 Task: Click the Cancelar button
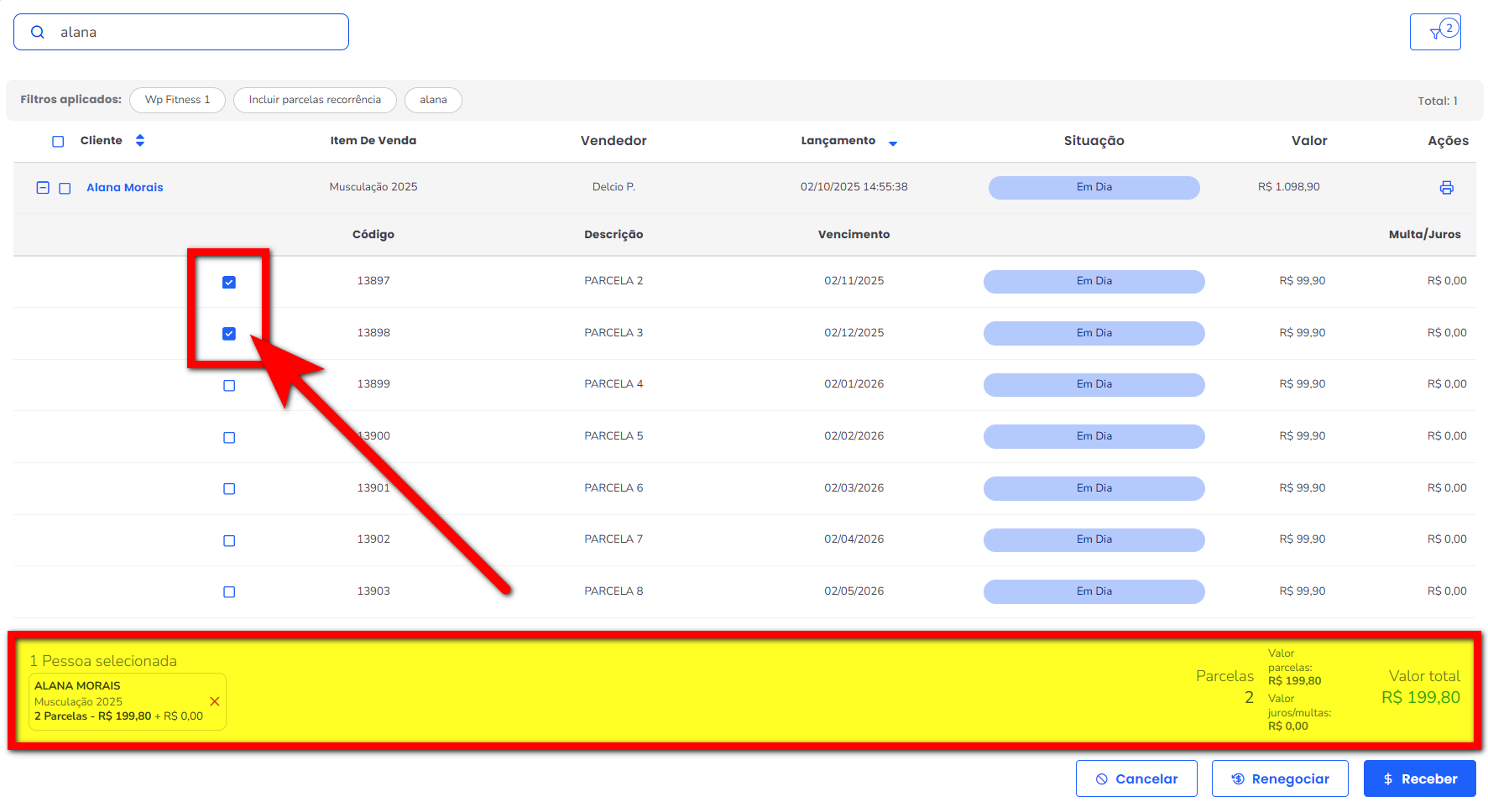pos(1136,778)
